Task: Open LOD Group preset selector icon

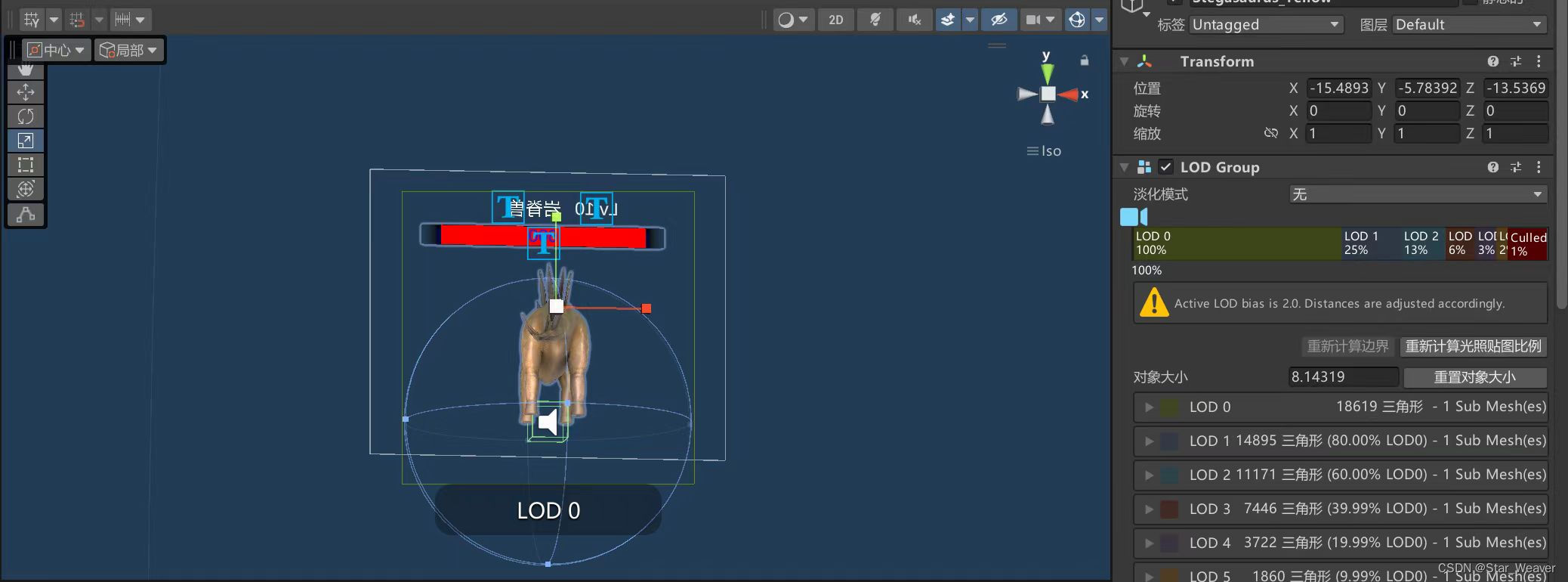Action: coord(1516,167)
